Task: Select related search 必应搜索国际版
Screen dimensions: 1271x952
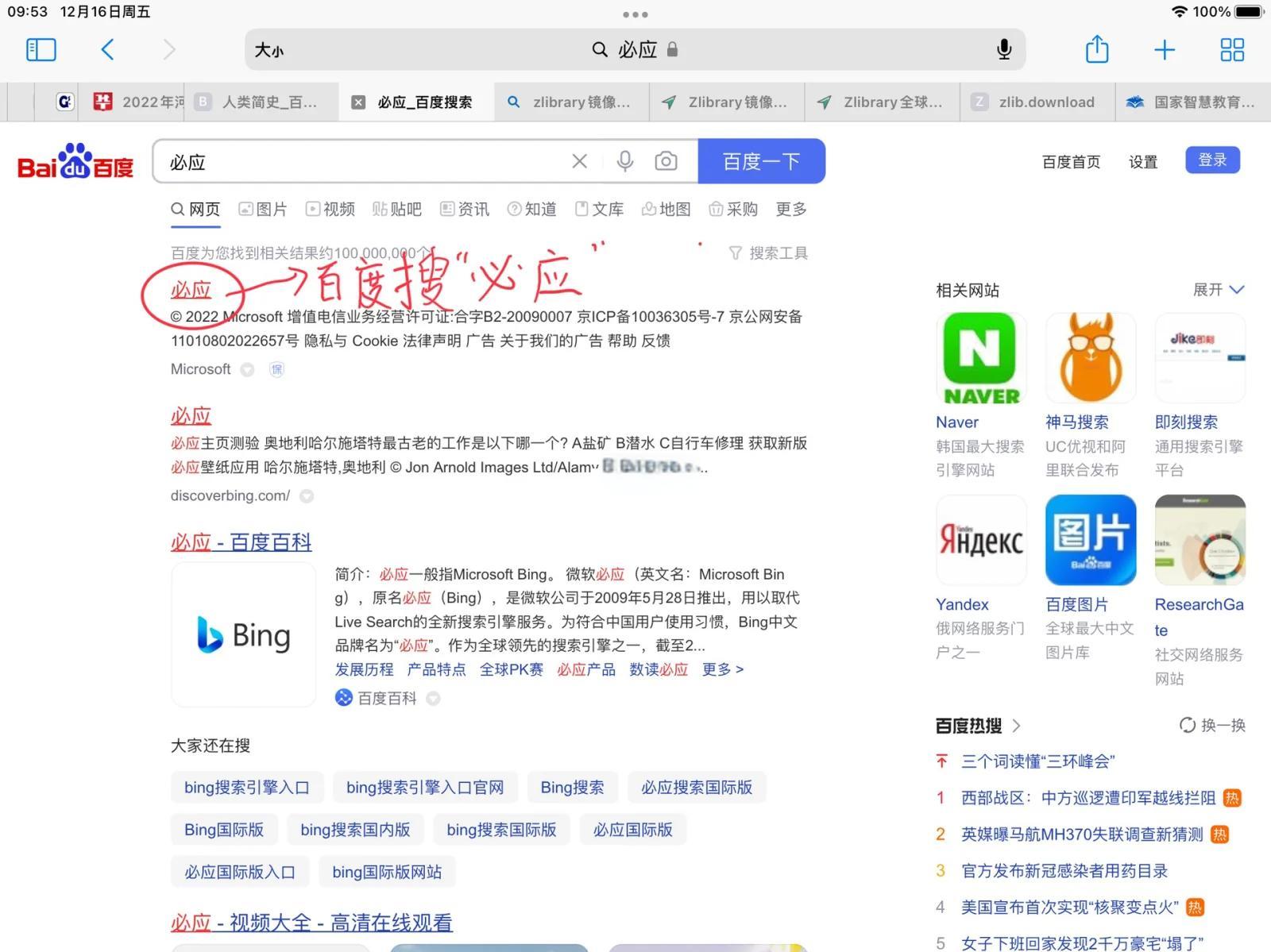Action: 697,788
